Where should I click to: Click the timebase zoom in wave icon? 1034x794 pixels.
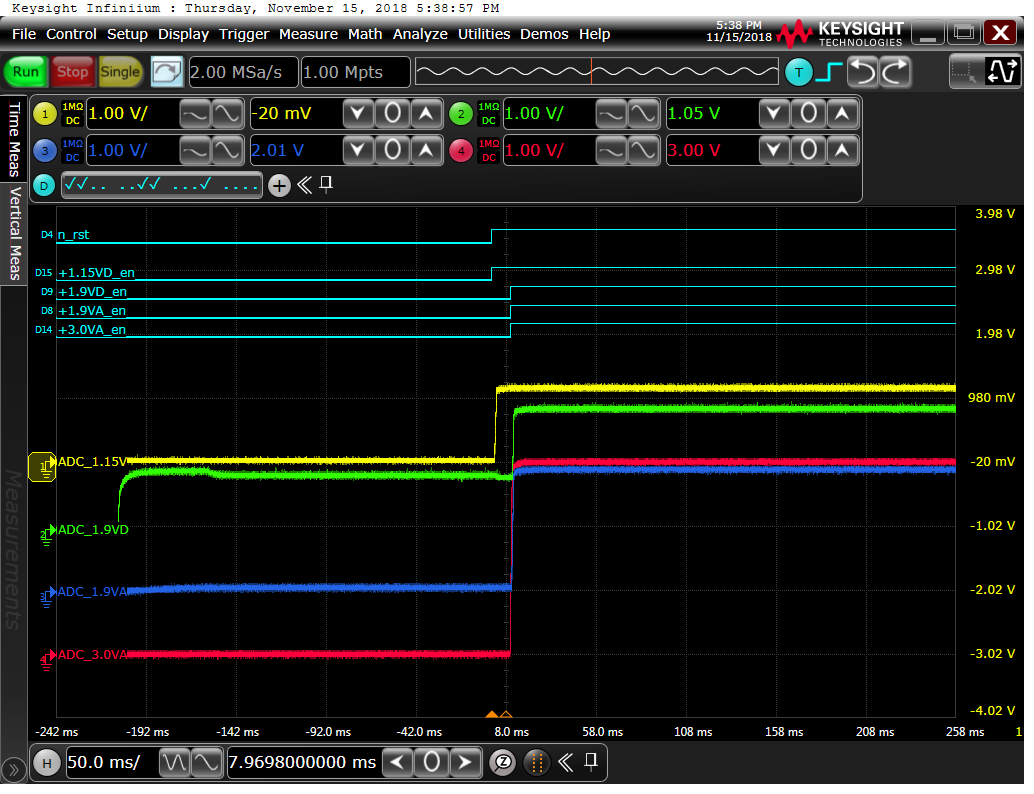[206, 763]
